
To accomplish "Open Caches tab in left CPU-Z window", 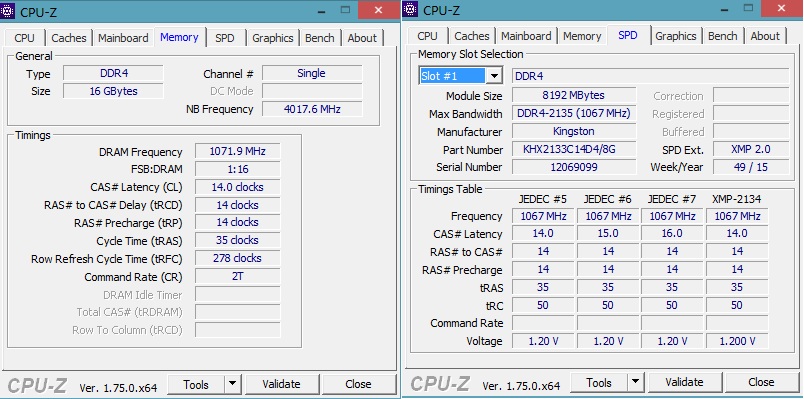I will [x=69, y=38].
